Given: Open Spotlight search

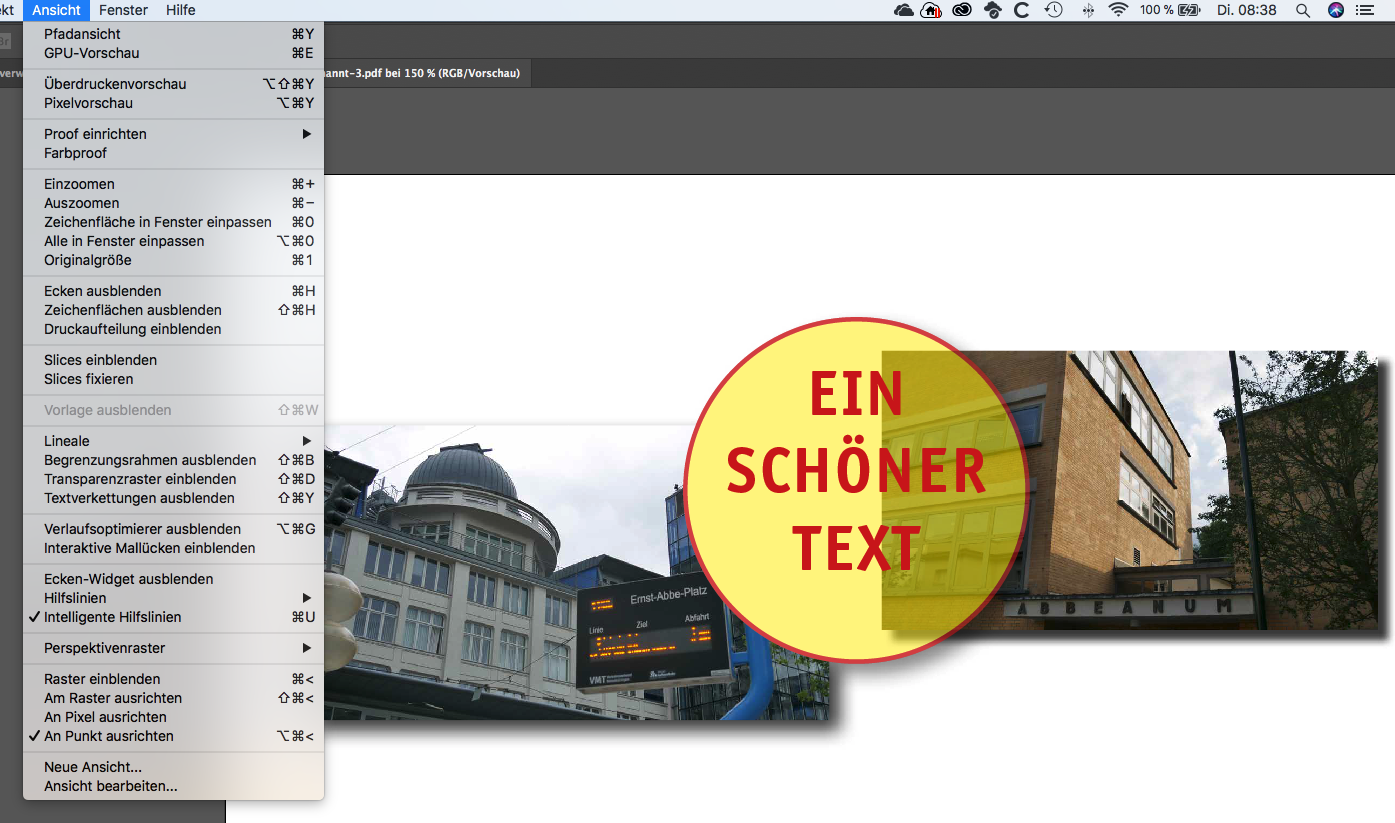Looking at the screenshot, I should (x=1302, y=10).
